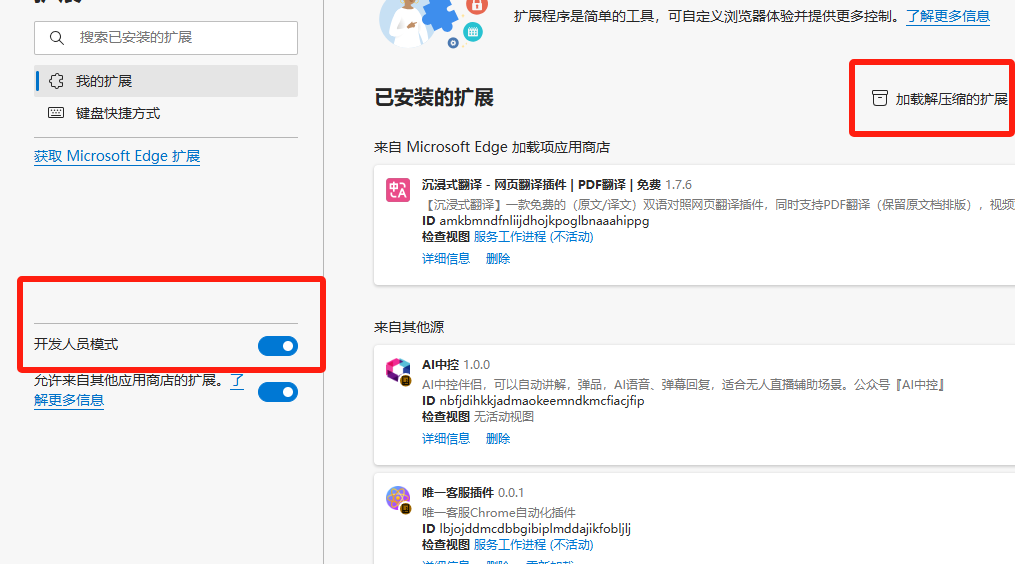Toggle allow extensions from other stores switch
This screenshot has height=564, width=1015.
coord(278,392)
